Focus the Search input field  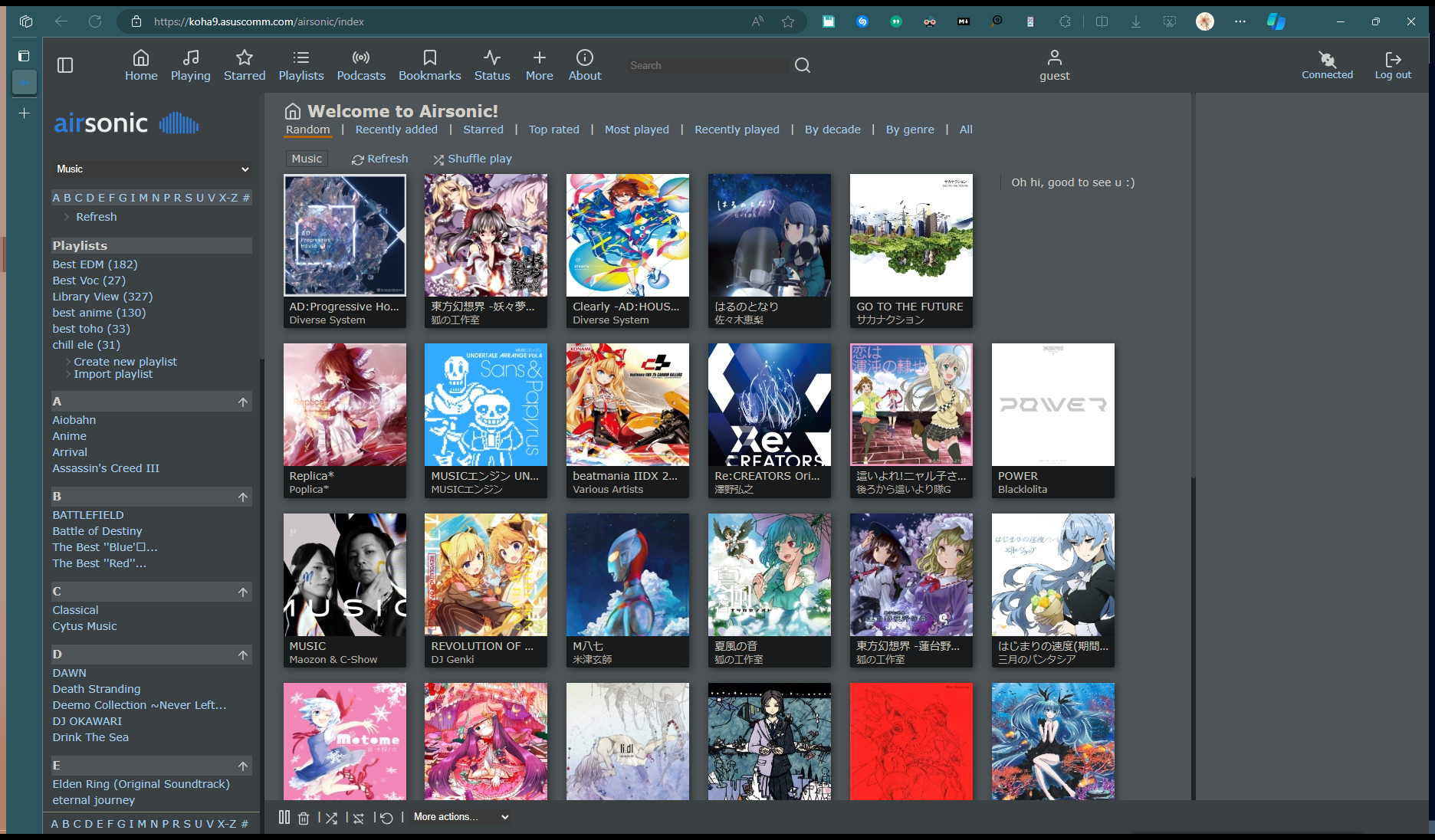708,65
